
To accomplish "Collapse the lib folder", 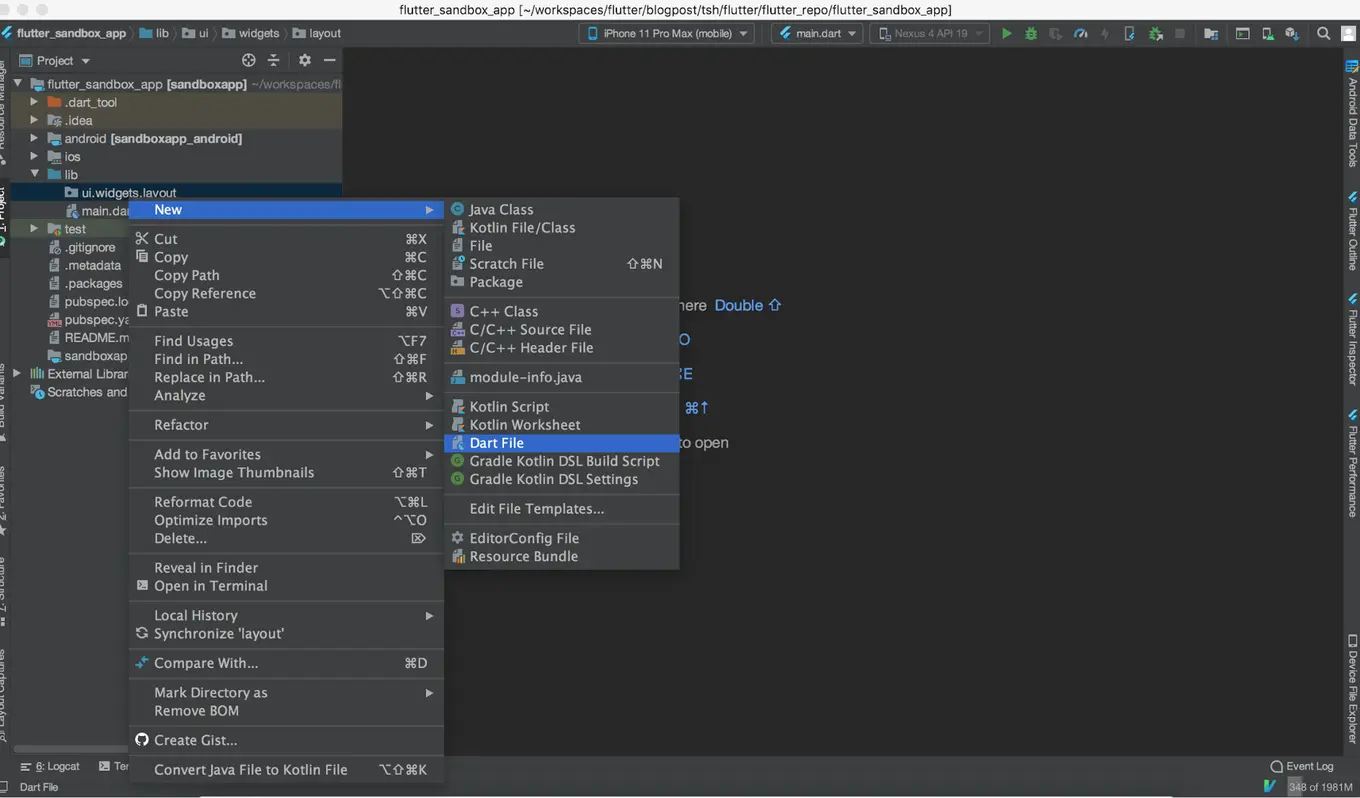I will click(x=35, y=175).
